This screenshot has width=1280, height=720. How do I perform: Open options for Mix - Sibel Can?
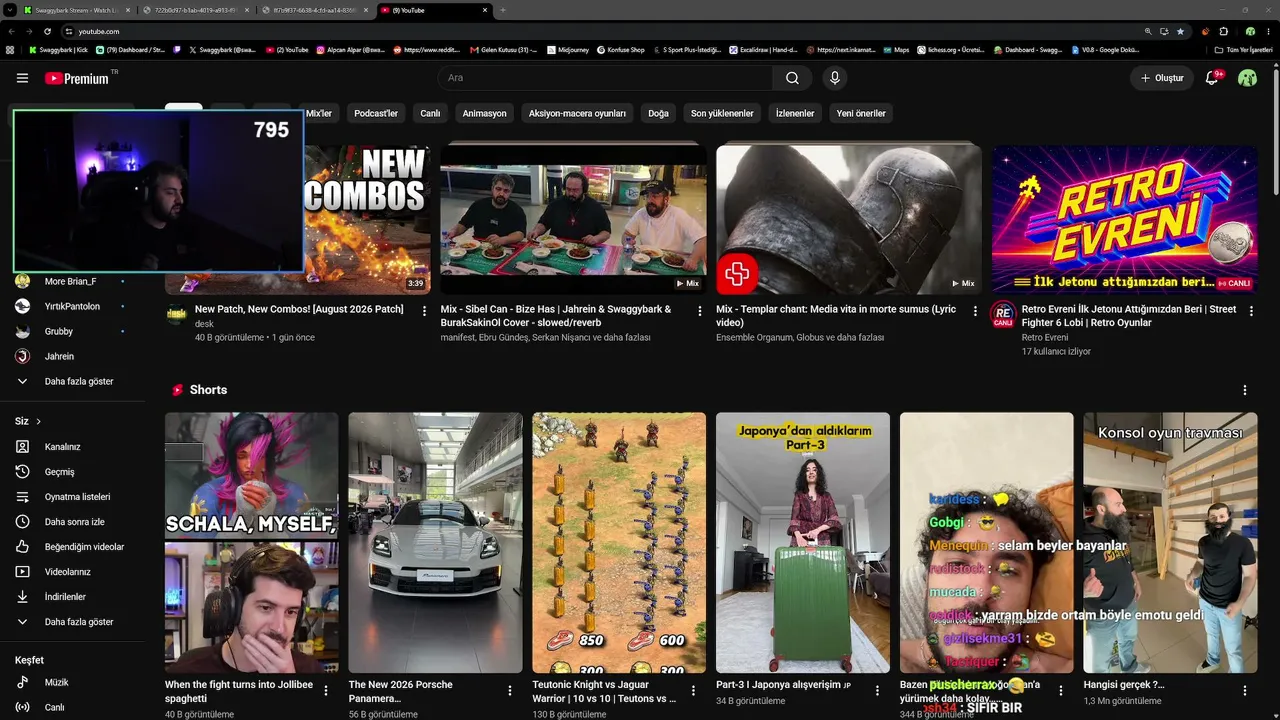coord(700,311)
